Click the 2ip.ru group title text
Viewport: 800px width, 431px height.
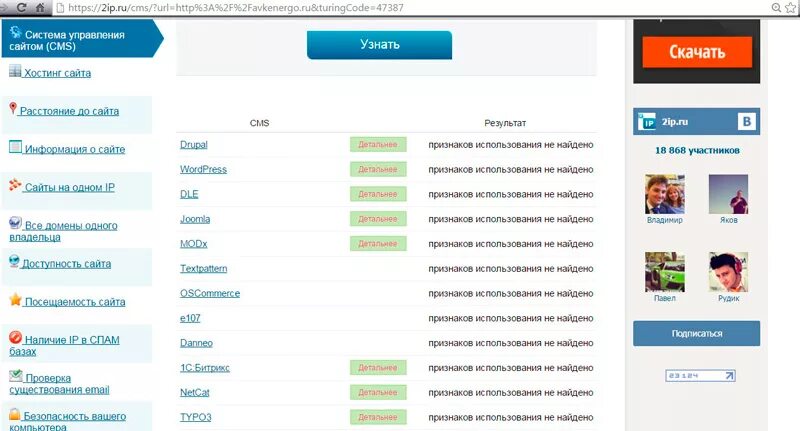point(674,122)
